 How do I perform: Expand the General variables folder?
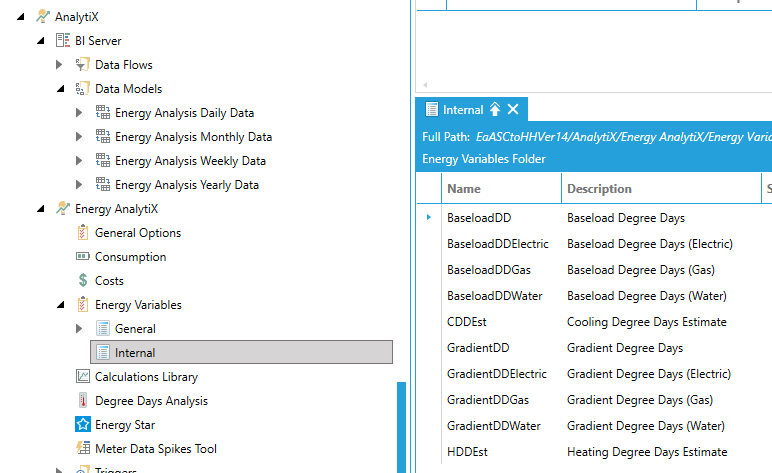(x=80, y=329)
